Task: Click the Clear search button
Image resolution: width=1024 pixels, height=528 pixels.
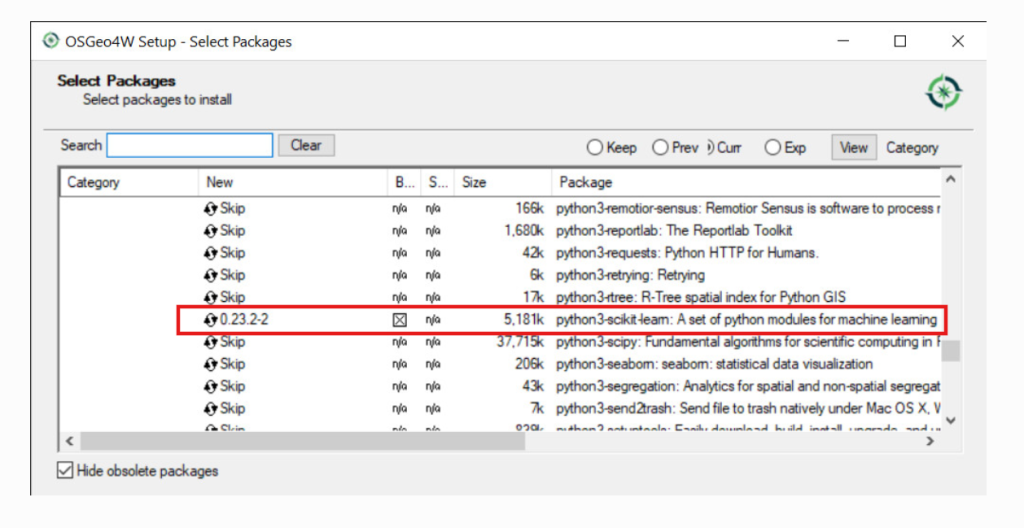Action: coord(306,146)
